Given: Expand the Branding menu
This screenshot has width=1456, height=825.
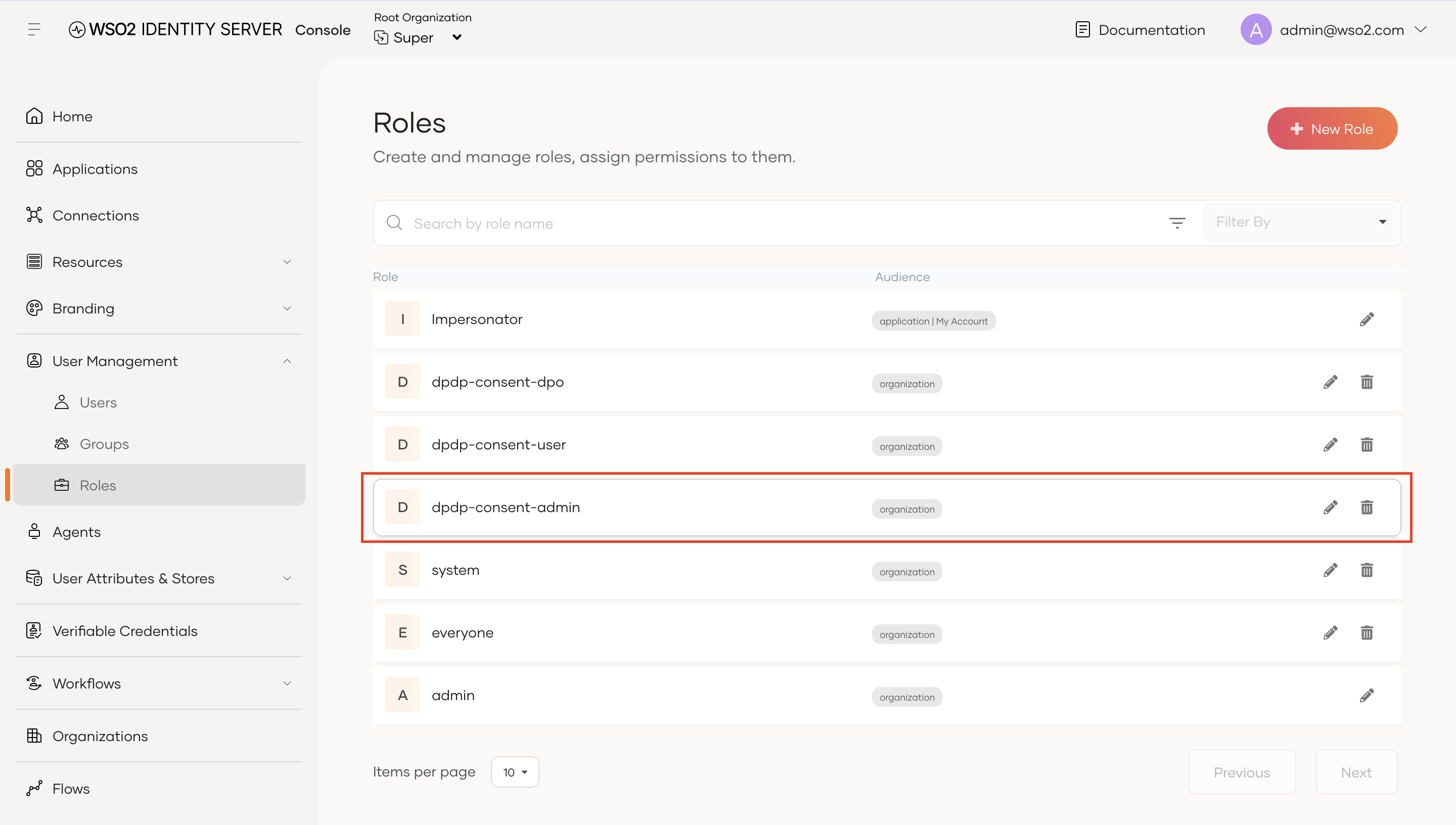Looking at the screenshot, I should click(159, 308).
